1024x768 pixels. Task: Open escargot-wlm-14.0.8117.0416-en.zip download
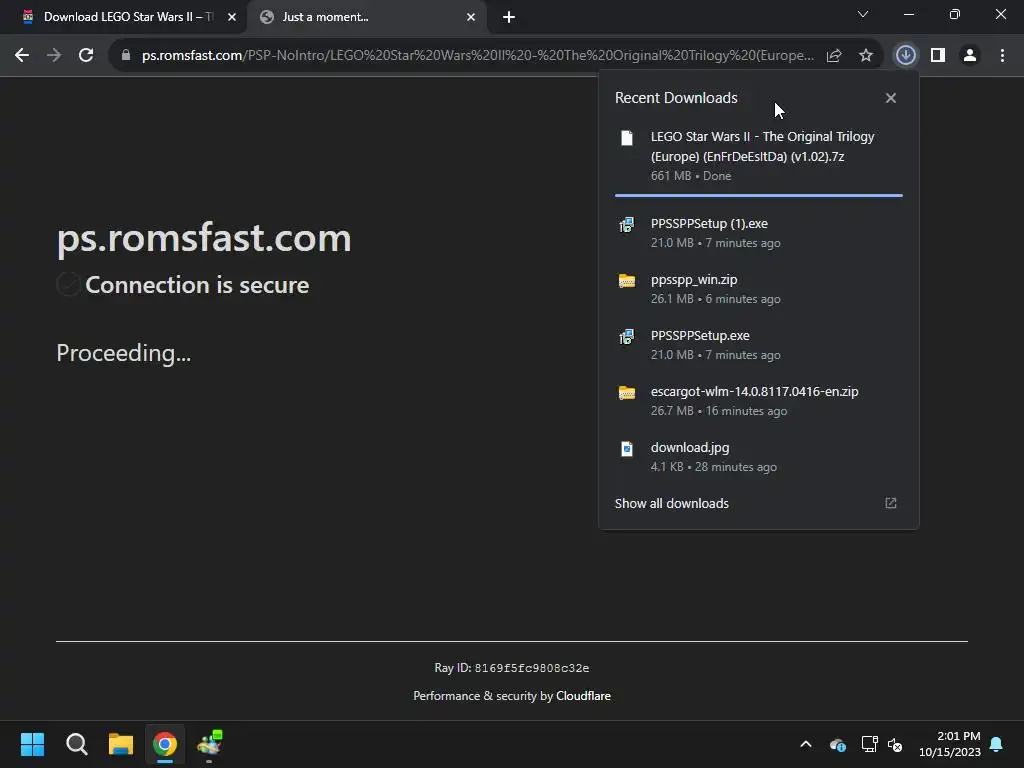point(759,401)
